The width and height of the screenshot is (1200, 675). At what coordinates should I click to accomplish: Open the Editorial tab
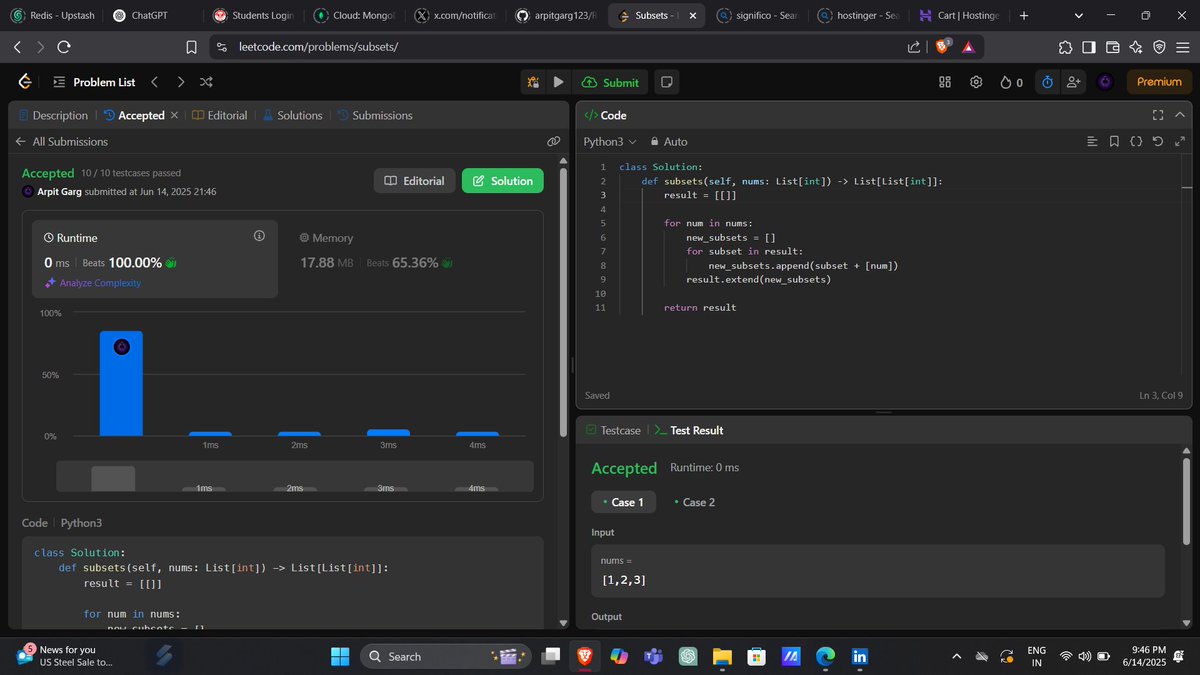(219, 115)
